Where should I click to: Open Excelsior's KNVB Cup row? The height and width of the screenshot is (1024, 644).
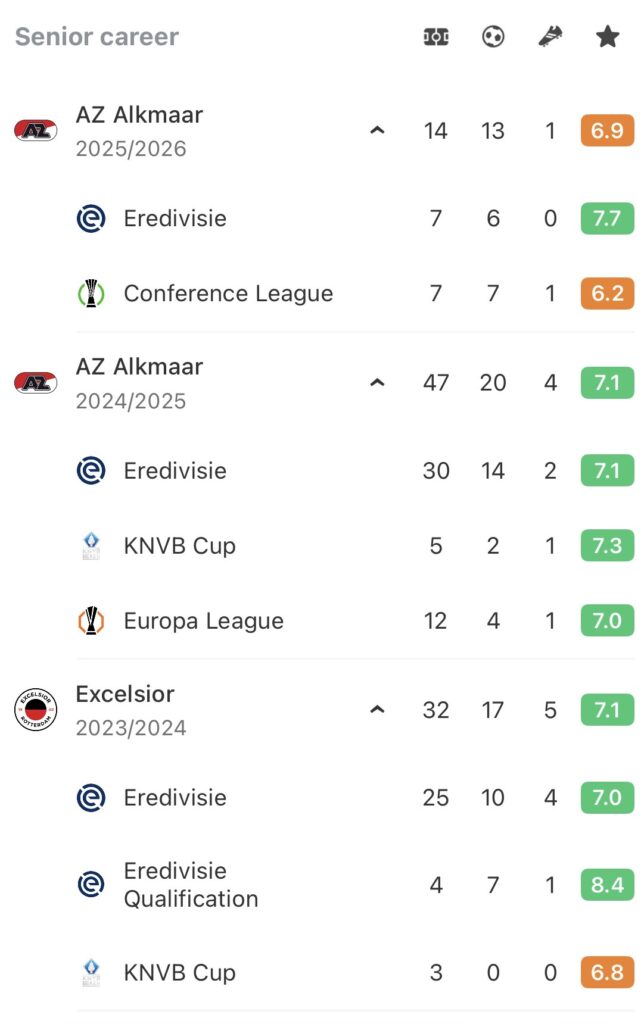[179, 973]
